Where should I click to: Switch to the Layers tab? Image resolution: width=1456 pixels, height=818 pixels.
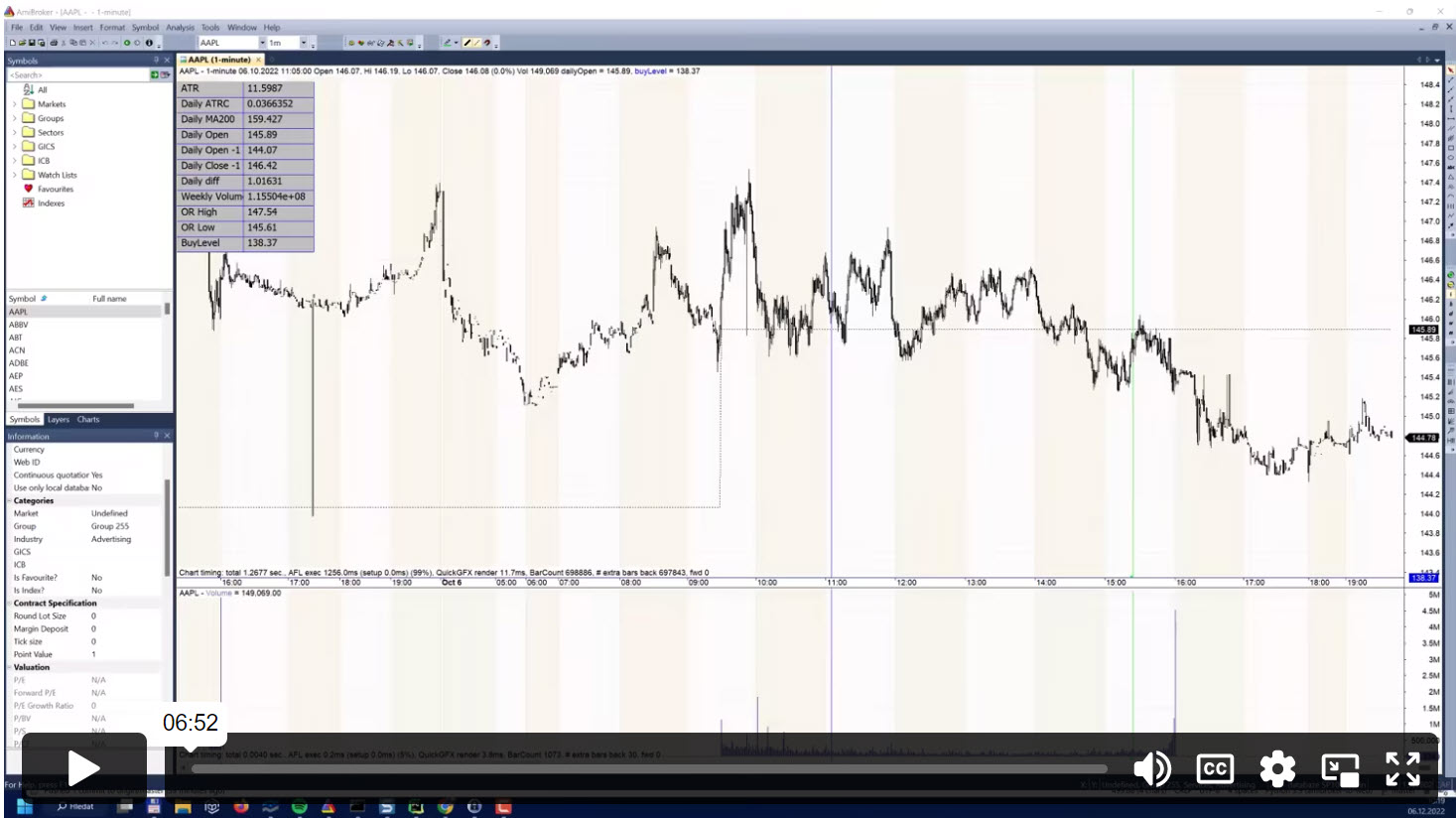click(x=59, y=419)
